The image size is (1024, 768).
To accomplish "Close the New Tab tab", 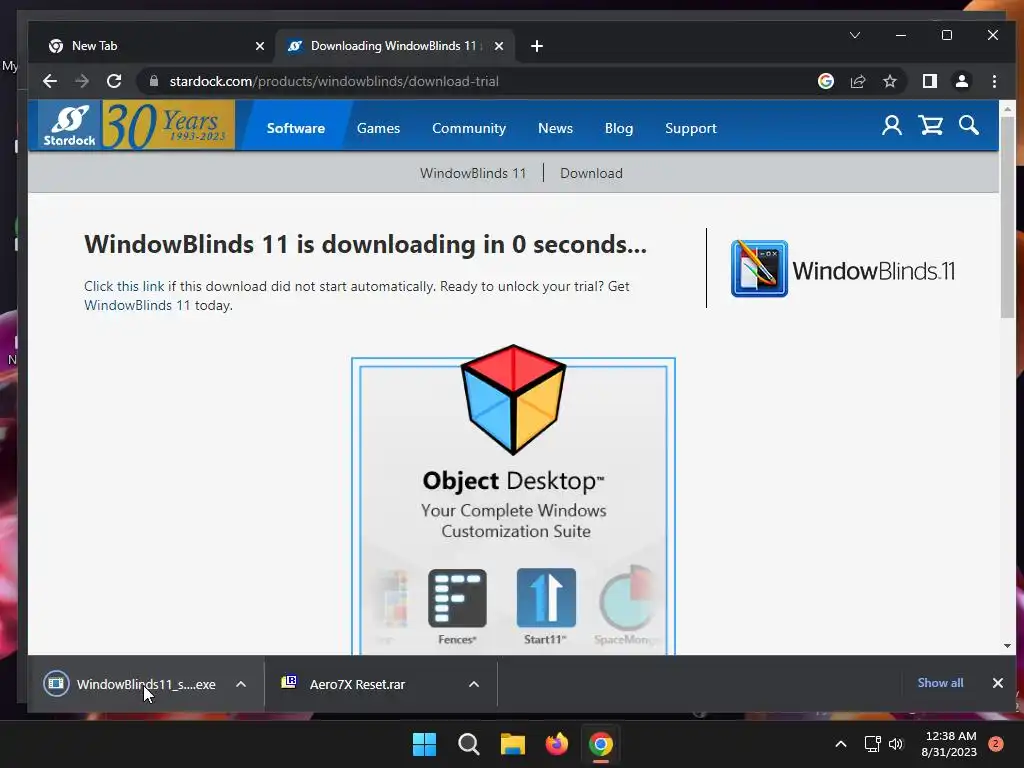I will point(260,46).
